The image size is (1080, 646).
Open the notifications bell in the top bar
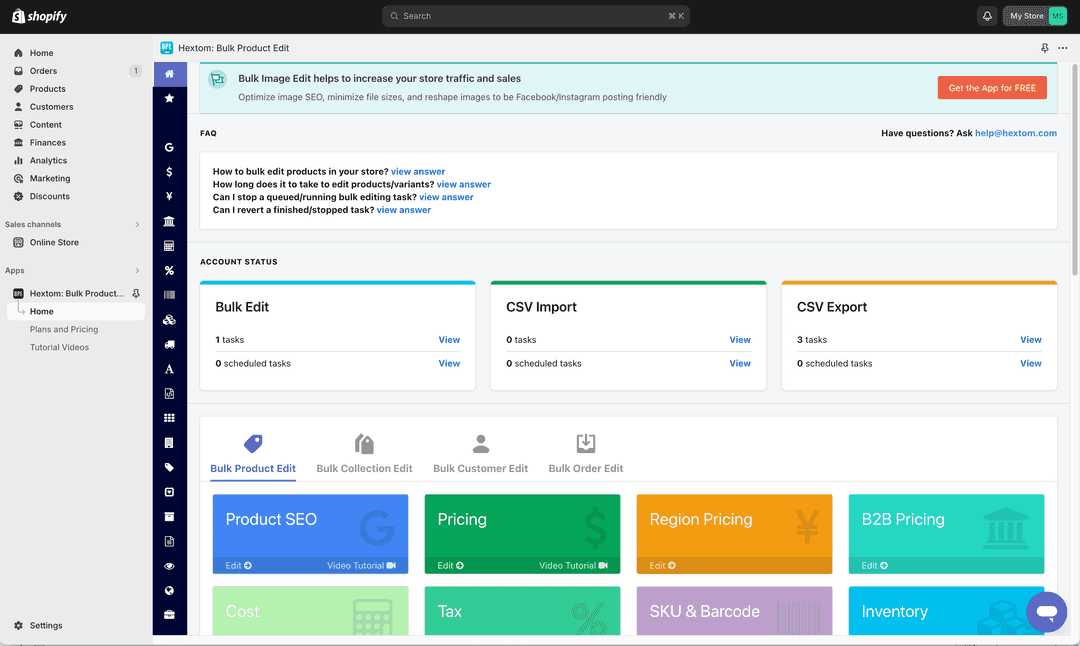[x=985, y=16]
